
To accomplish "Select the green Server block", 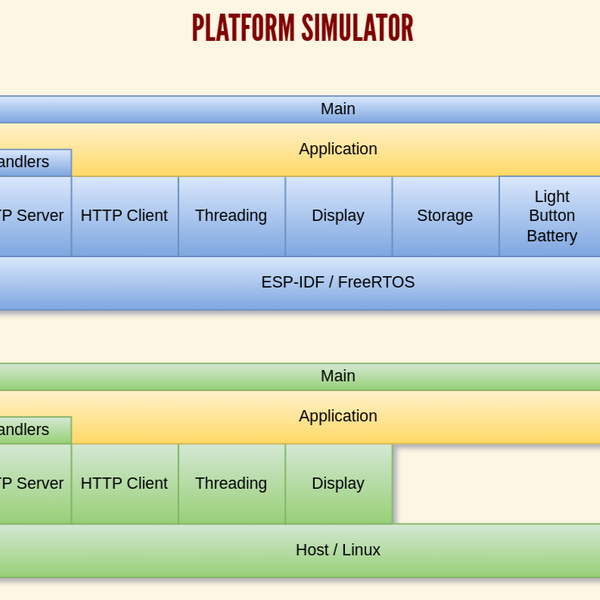I will click(x=36, y=484).
